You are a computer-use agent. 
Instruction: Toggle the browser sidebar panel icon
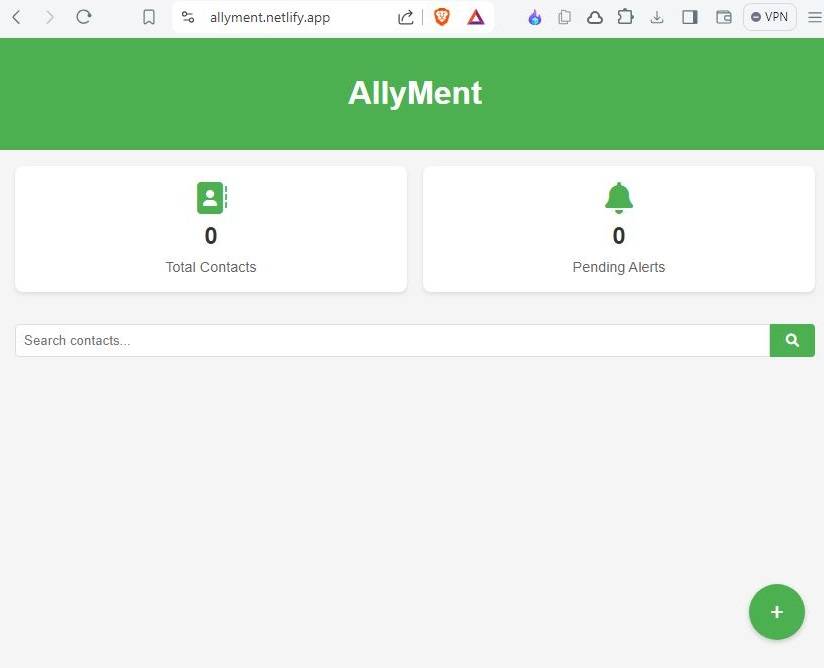[x=690, y=17]
